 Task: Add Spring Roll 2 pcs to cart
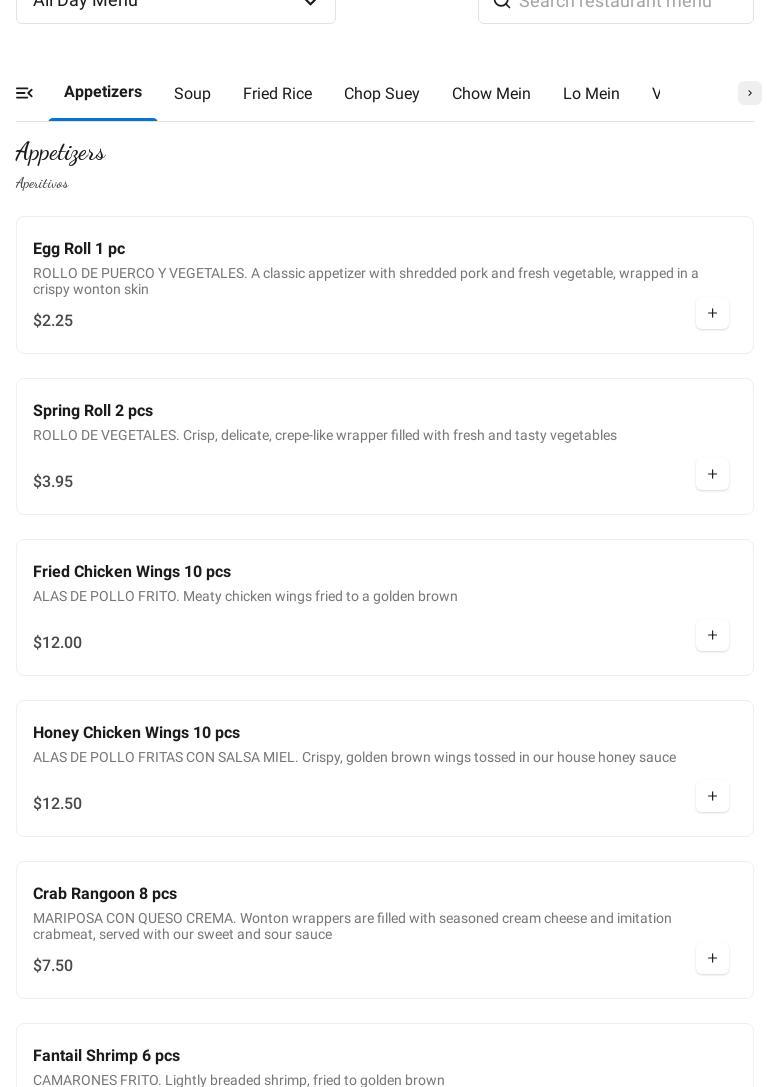coord(712,475)
